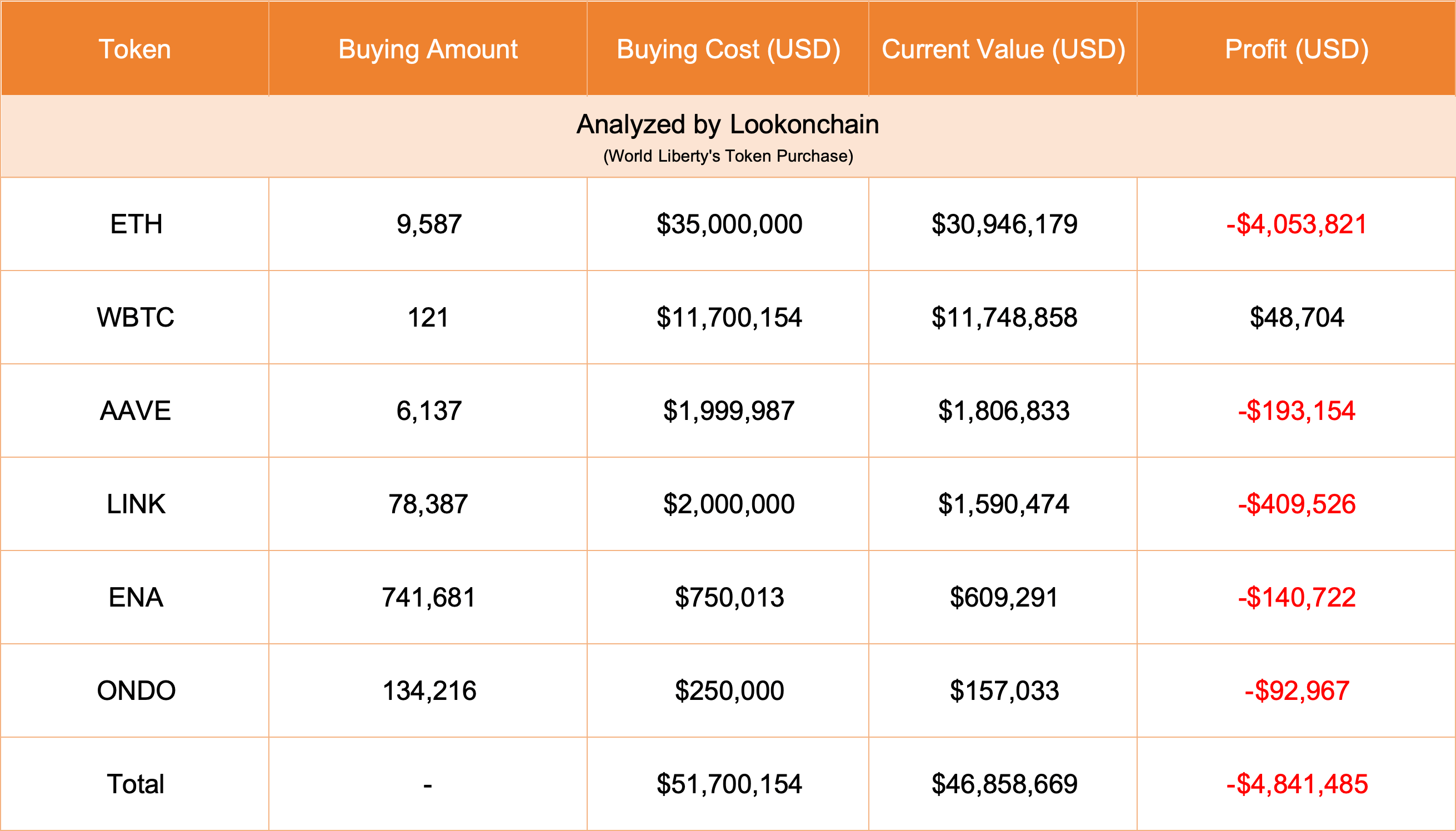This screenshot has height=831, width=1456.
Task: Select the Current Value (USD) header
Action: 1003,49
